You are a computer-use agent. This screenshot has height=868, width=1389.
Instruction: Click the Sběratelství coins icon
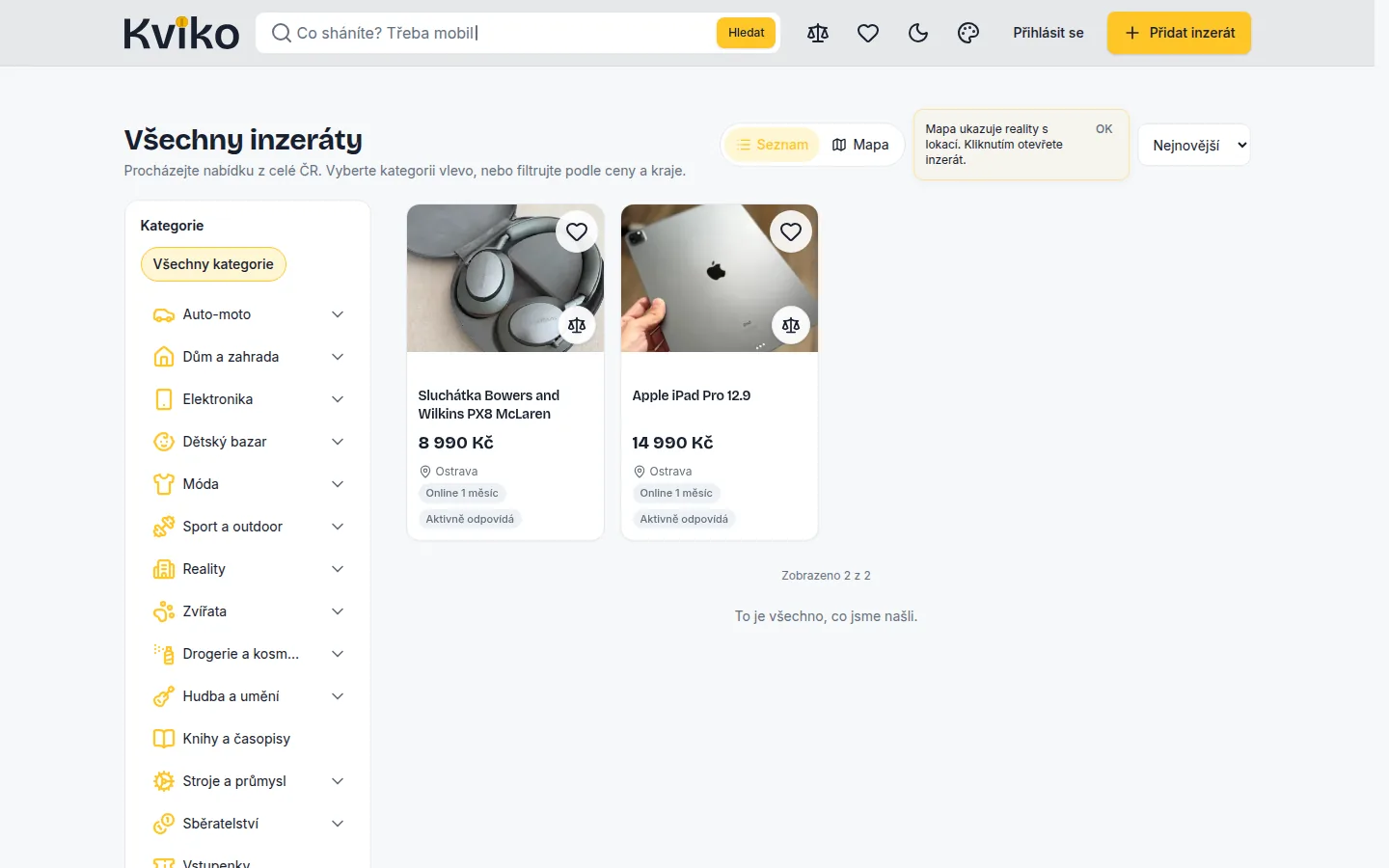click(x=164, y=824)
